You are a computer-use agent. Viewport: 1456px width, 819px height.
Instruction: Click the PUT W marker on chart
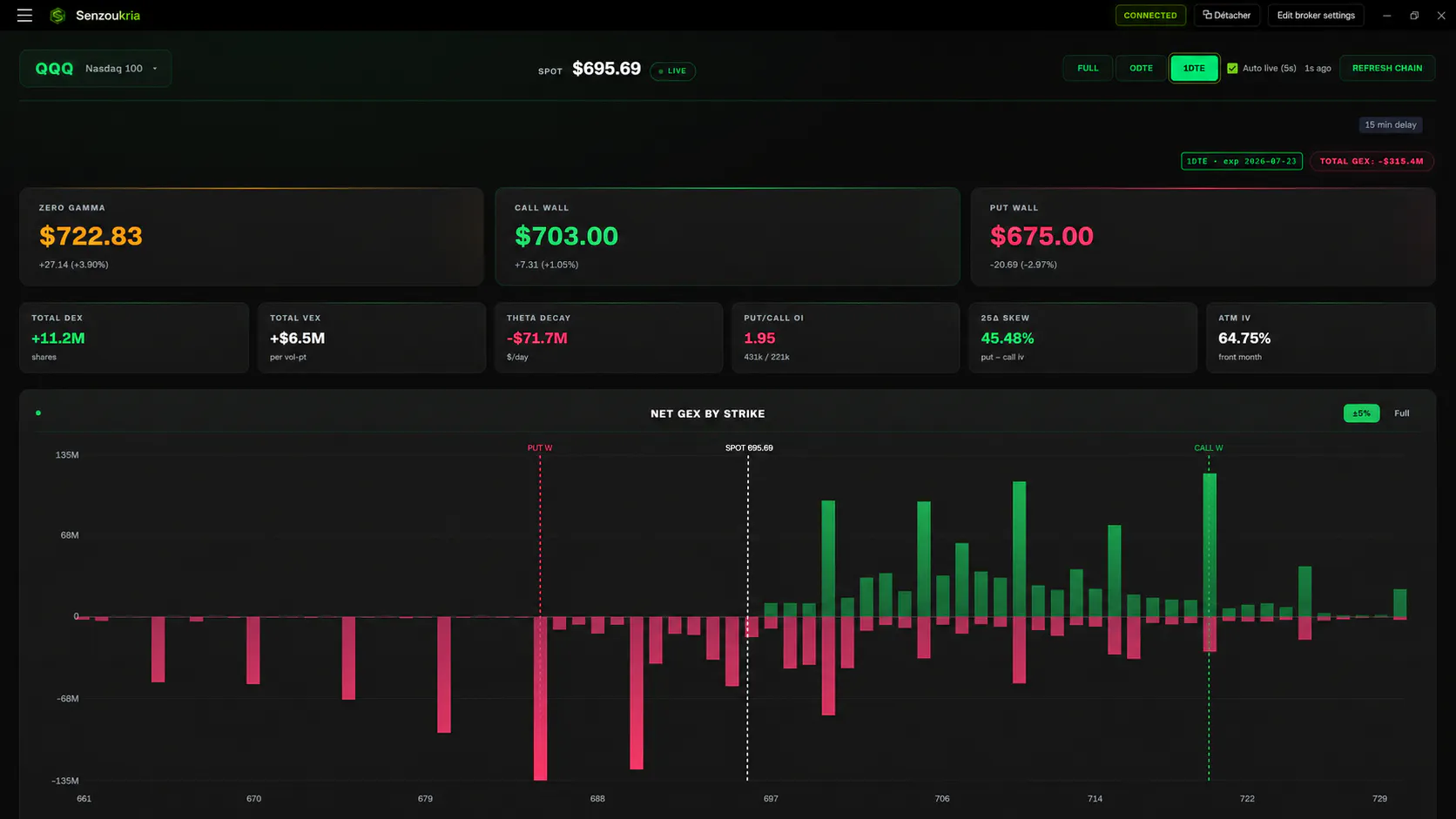click(540, 448)
